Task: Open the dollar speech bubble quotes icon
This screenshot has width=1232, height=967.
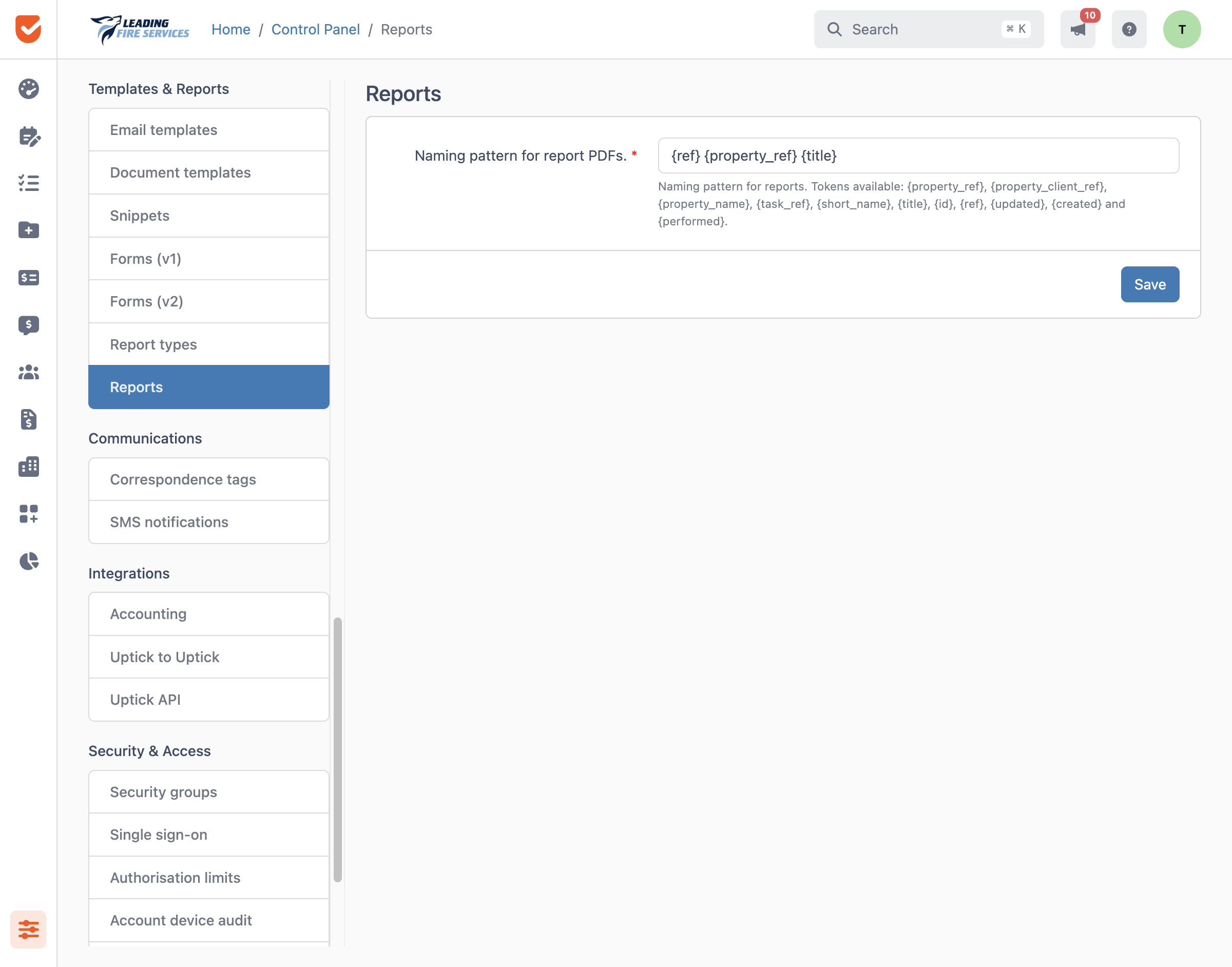Action: pyautogui.click(x=28, y=325)
